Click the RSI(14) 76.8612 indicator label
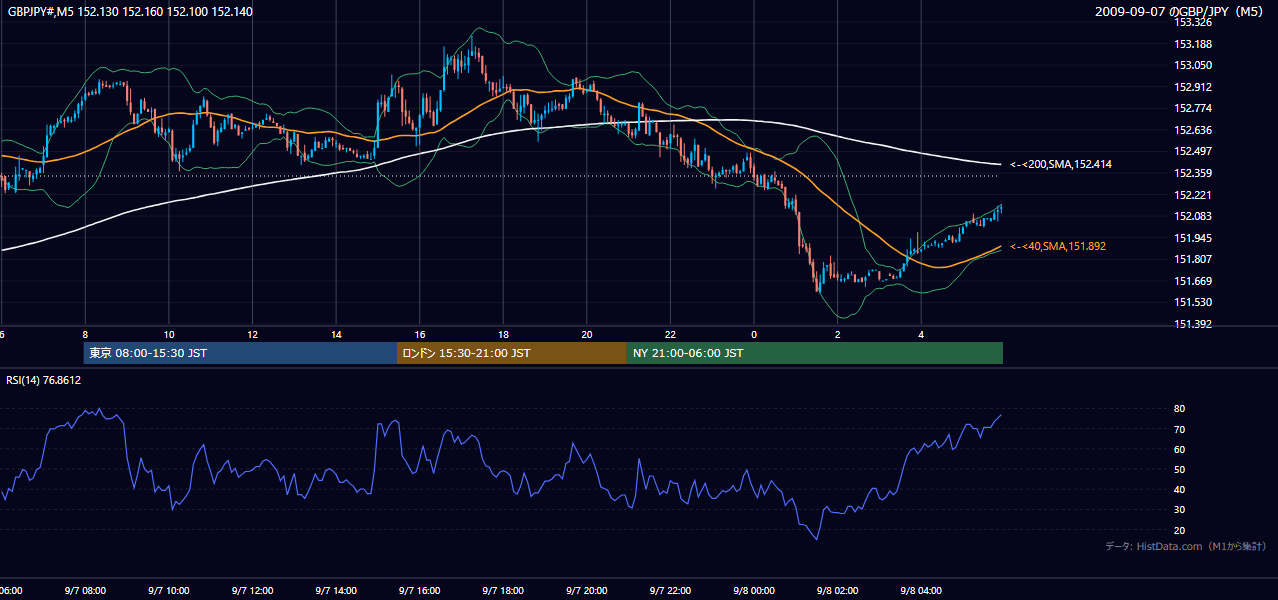This screenshot has height=600, width=1278. coord(44,380)
